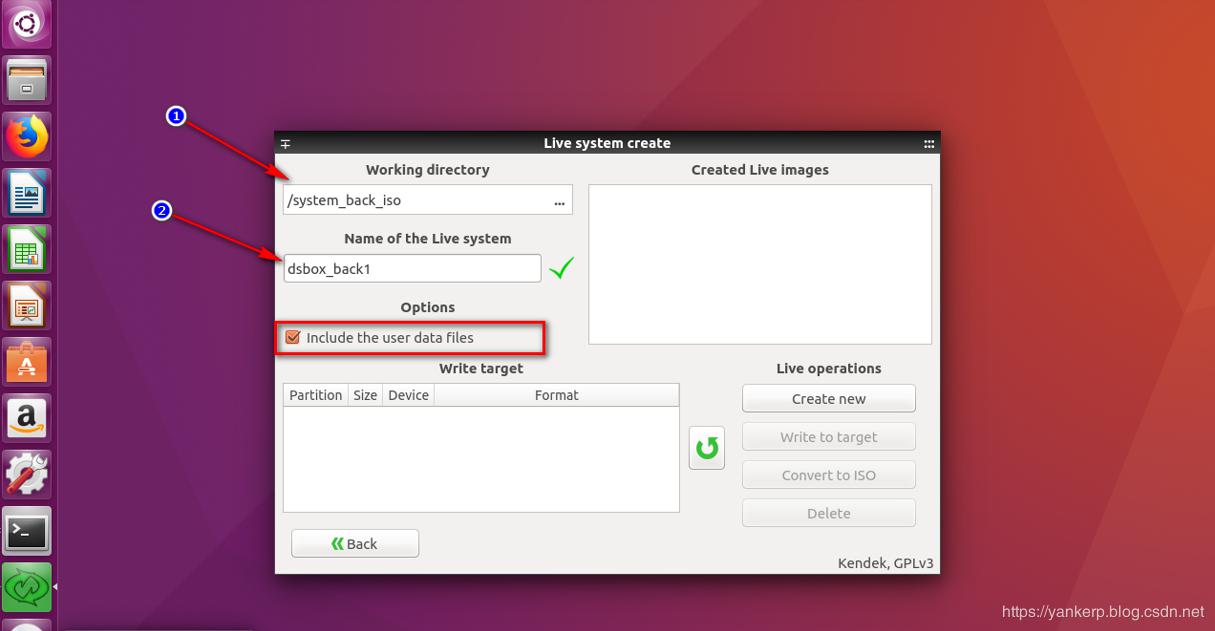Open Terminal from the dock
The width and height of the screenshot is (1215, 631).
[27, 532]
